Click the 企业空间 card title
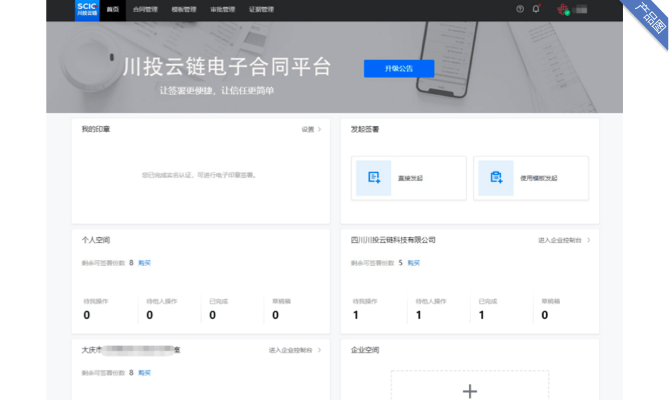The height and width of the screenshot is (400, 669). coord(365,350)
